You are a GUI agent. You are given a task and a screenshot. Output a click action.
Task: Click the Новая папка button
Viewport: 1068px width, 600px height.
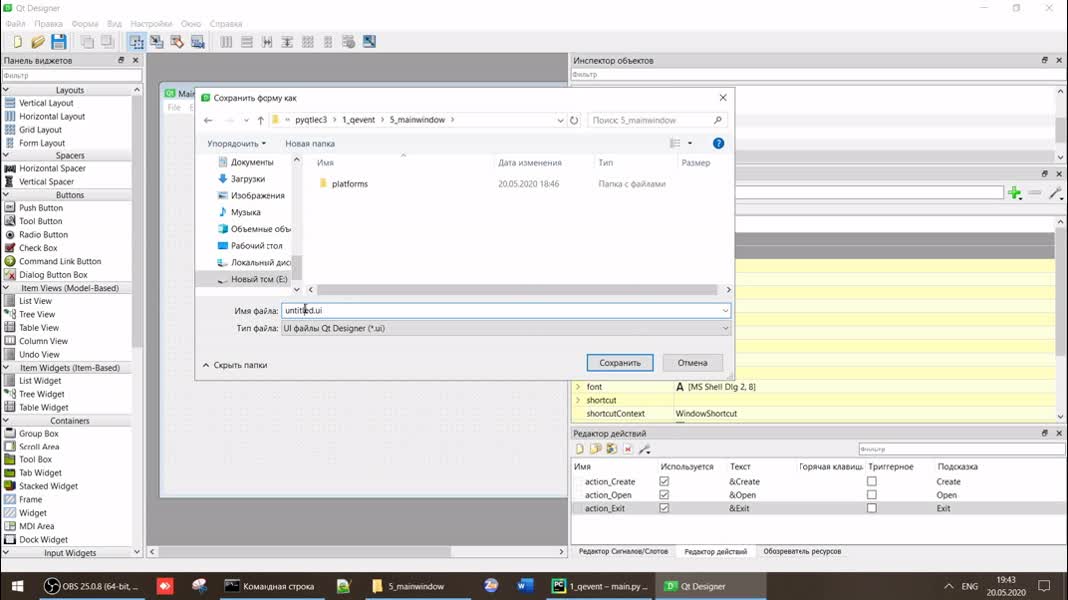[310, 144]
